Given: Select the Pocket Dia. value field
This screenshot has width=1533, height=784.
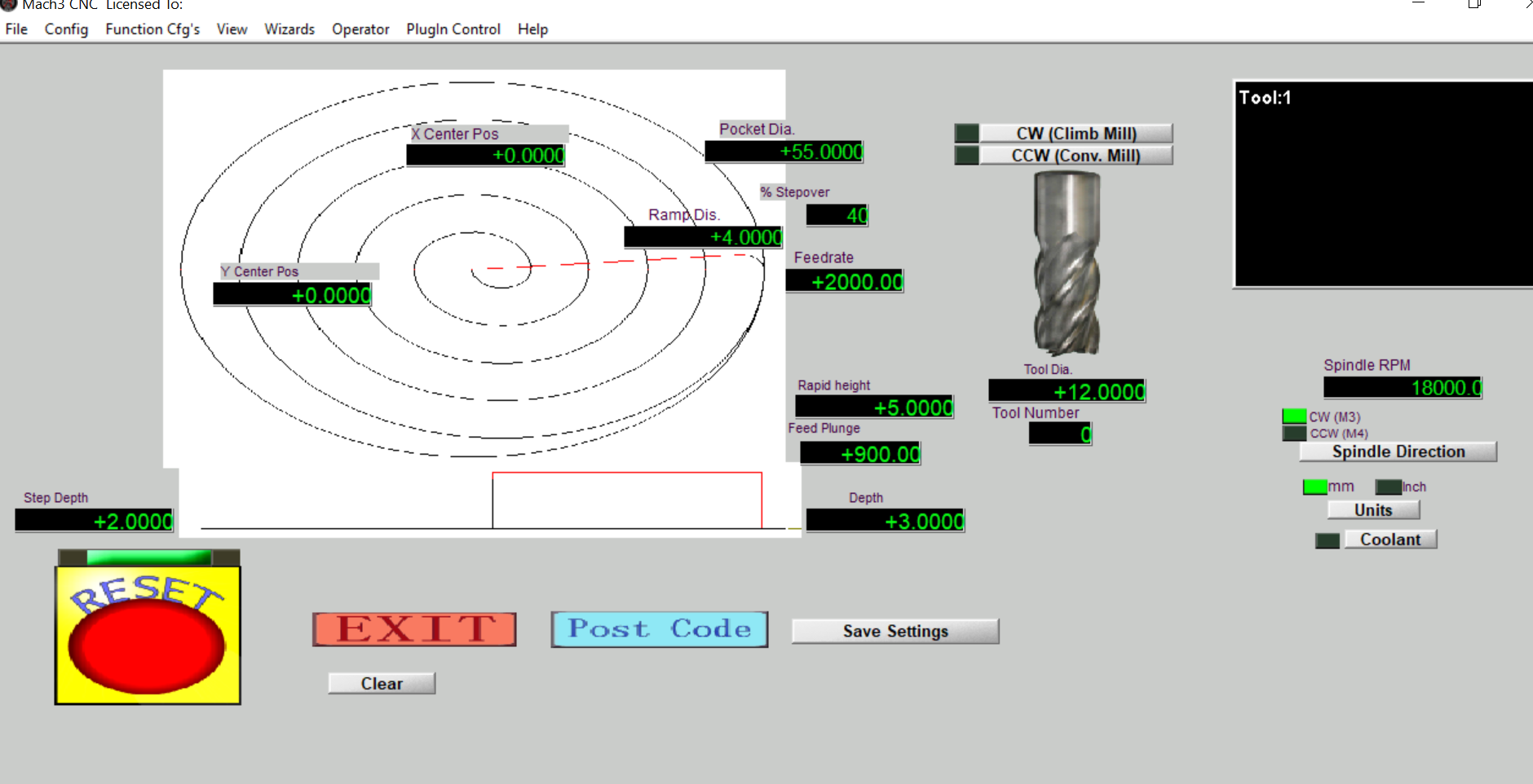Looking at the screenshot, I should coord(784,152).
